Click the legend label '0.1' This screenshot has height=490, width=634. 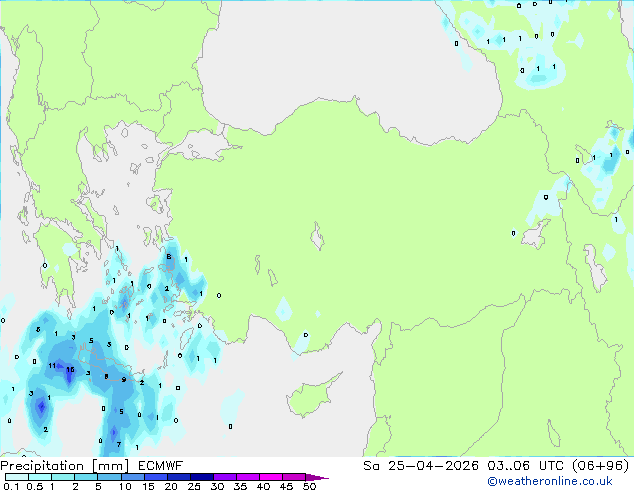click(x=11, y=486)
